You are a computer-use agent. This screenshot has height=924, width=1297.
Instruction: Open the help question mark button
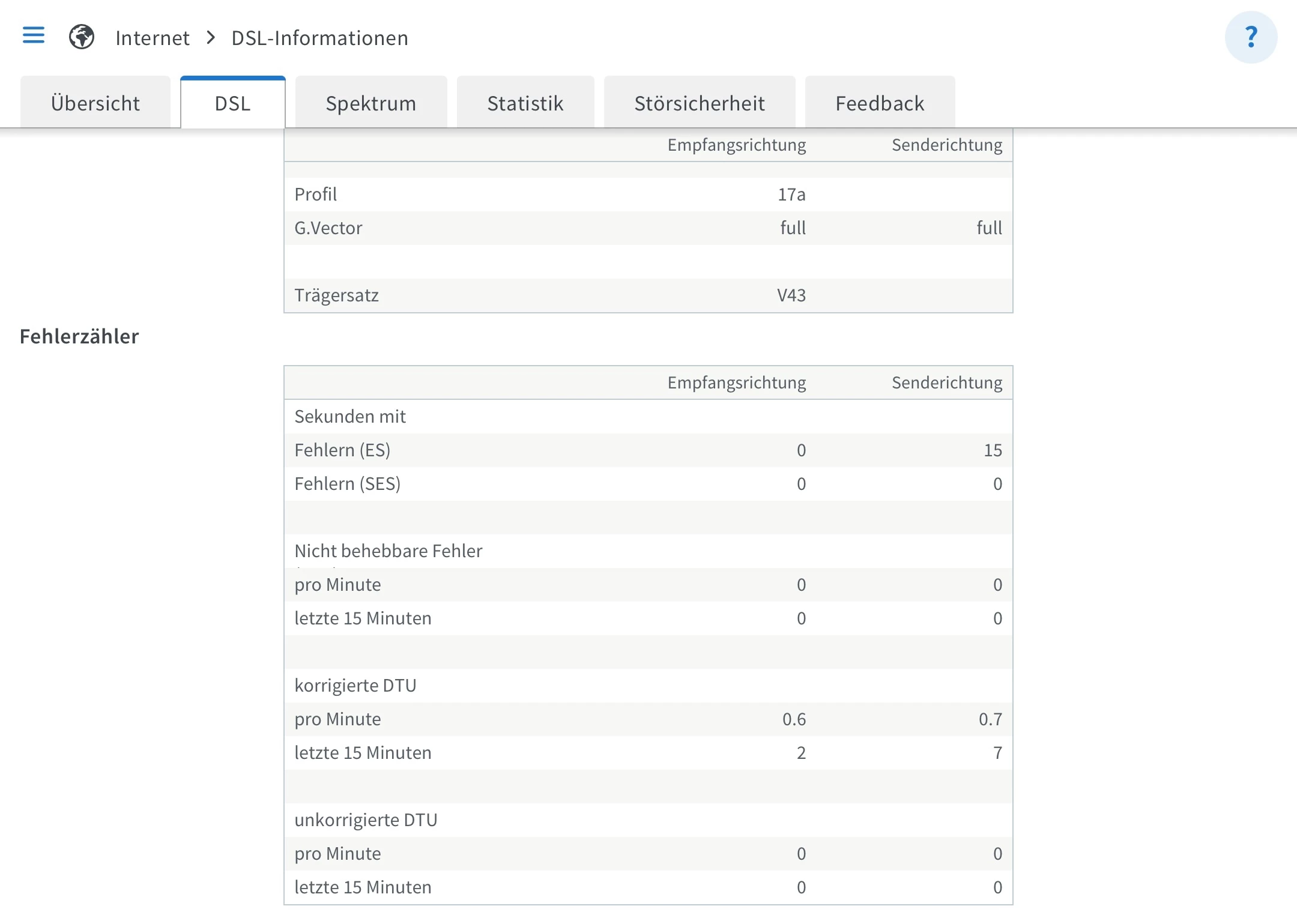pos(1251,37)
